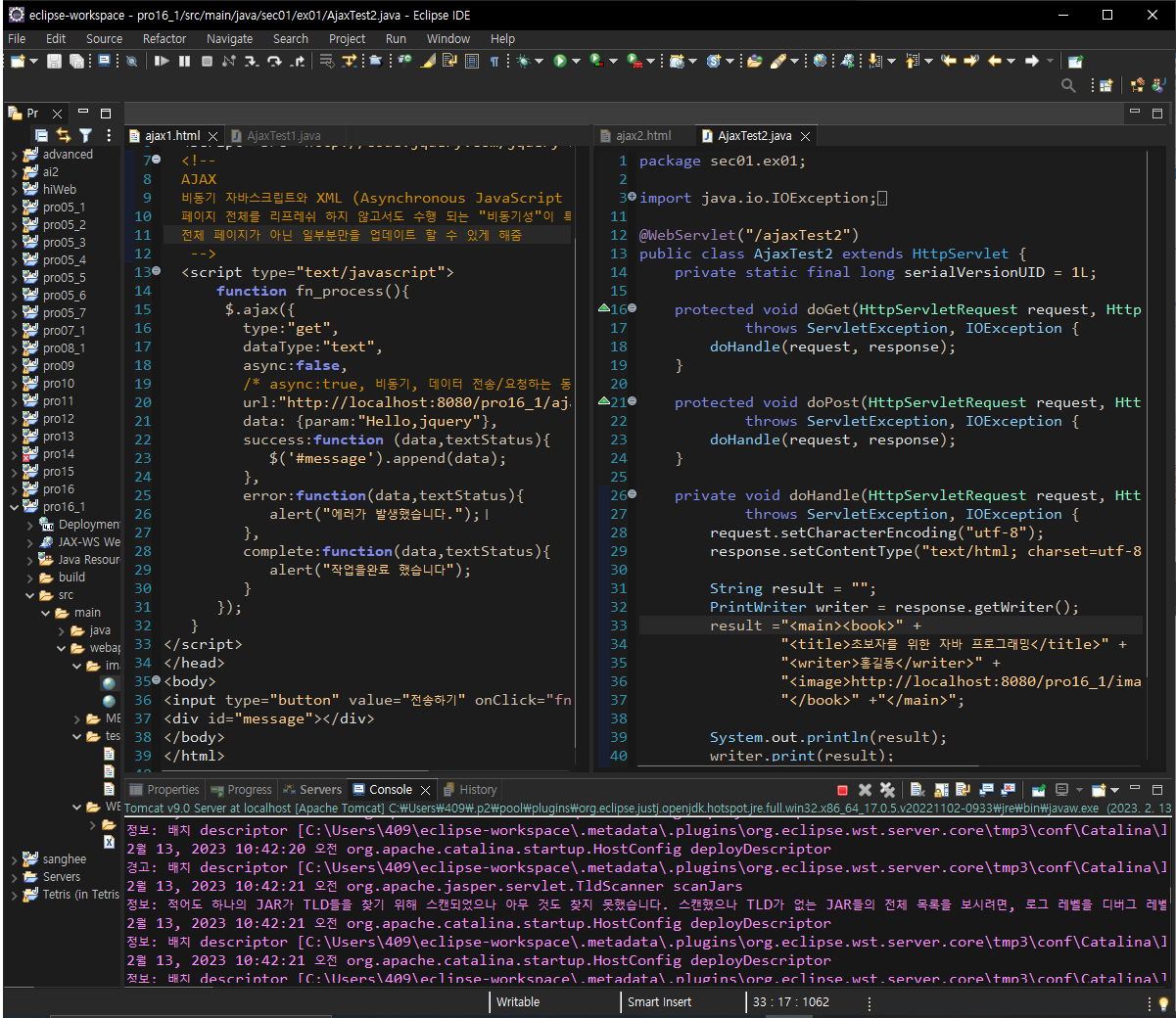Switch to the ajax2.html editor tab
The height and width of the screenshot is (1018, 1176).
pyautogui.click(x=643, y=136)
